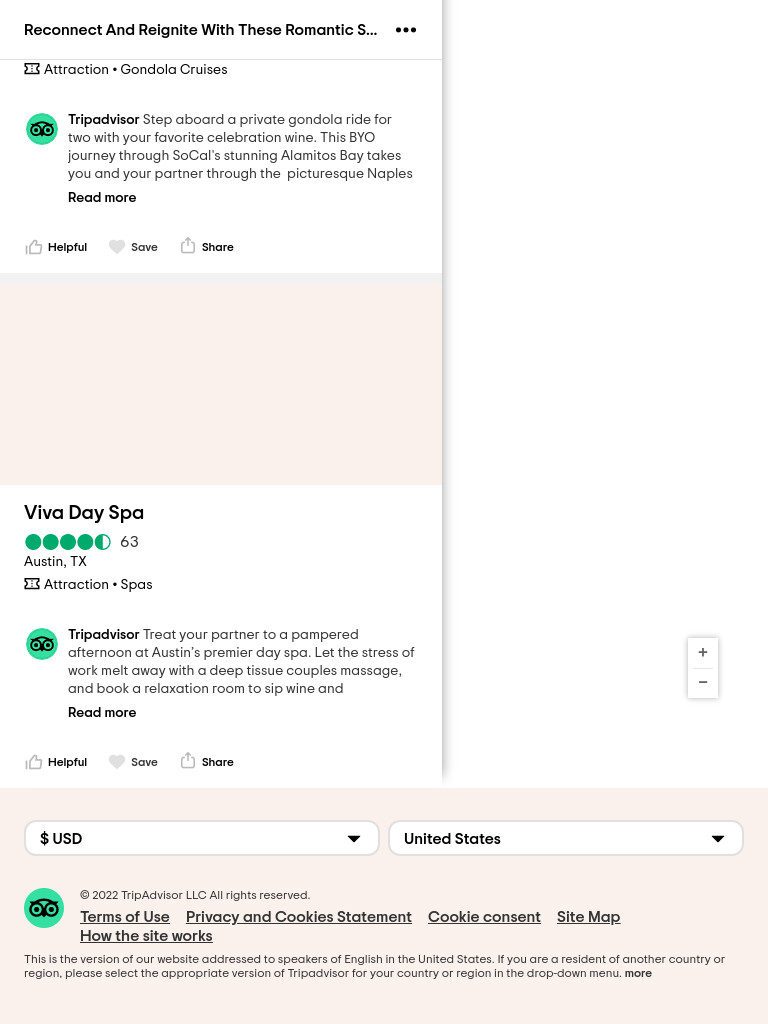The image size is (768, 1024).
Task: Expand Read more on Viva Day Spa description
Action: [102, 712]
